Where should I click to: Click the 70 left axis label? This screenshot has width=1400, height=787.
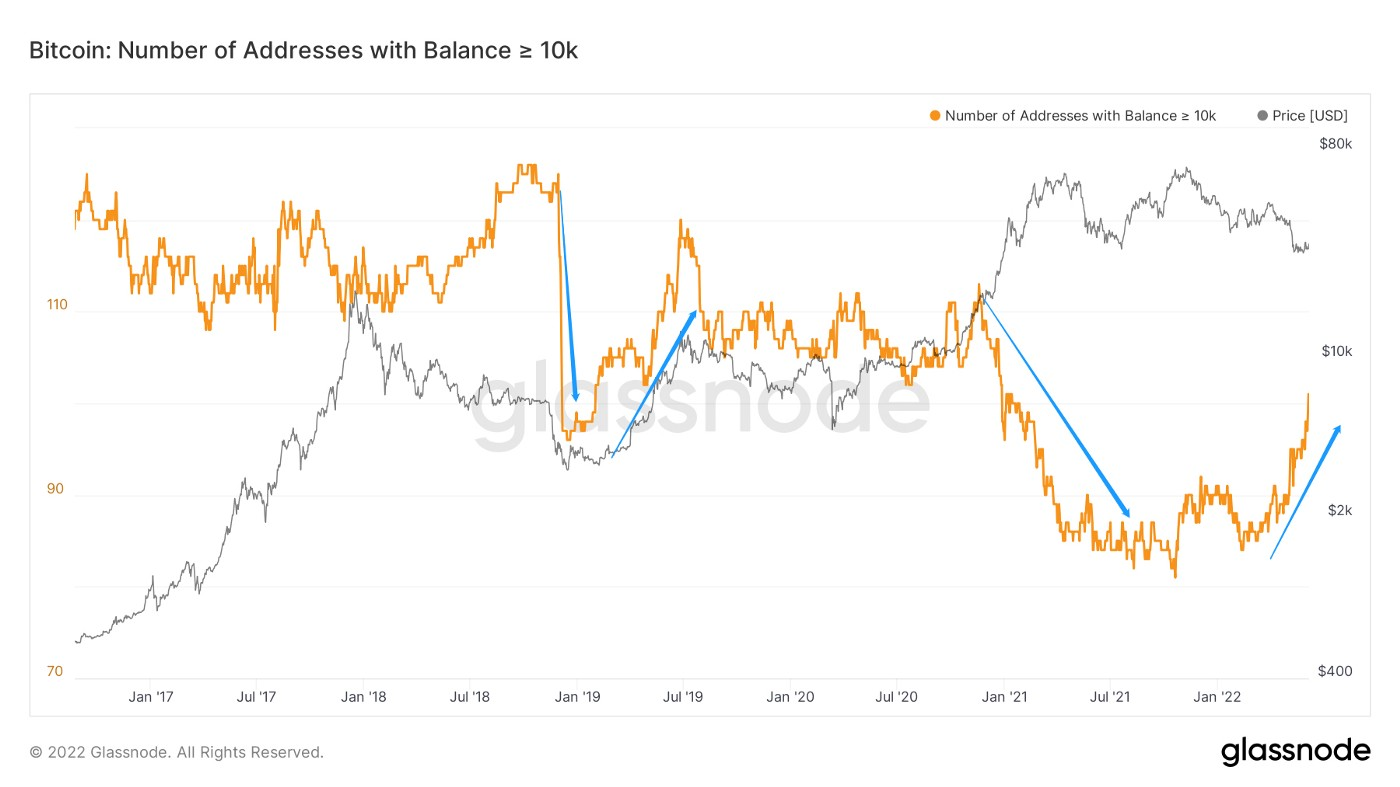pos(54,671)
